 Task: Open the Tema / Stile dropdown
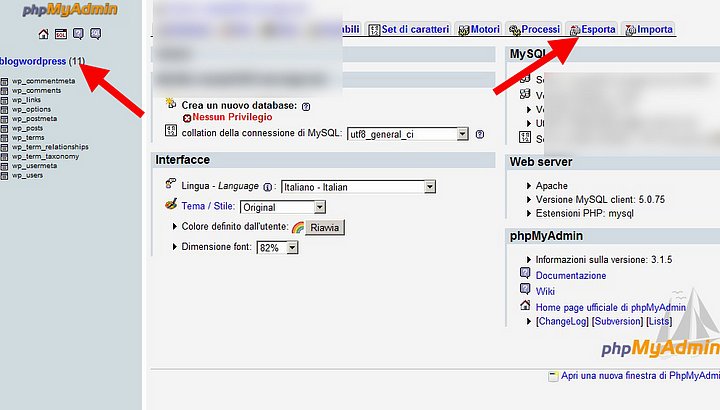[x=283, y=207]
